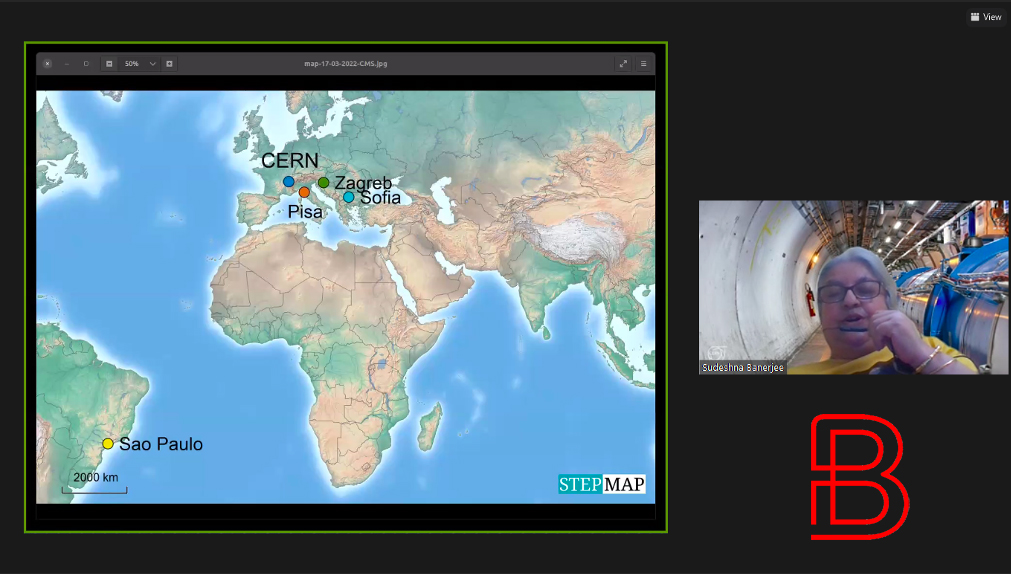Select the orange Pisa map marker
Image resolution: width=1011 pixels, height=574 pixels.
click(304, 192)
